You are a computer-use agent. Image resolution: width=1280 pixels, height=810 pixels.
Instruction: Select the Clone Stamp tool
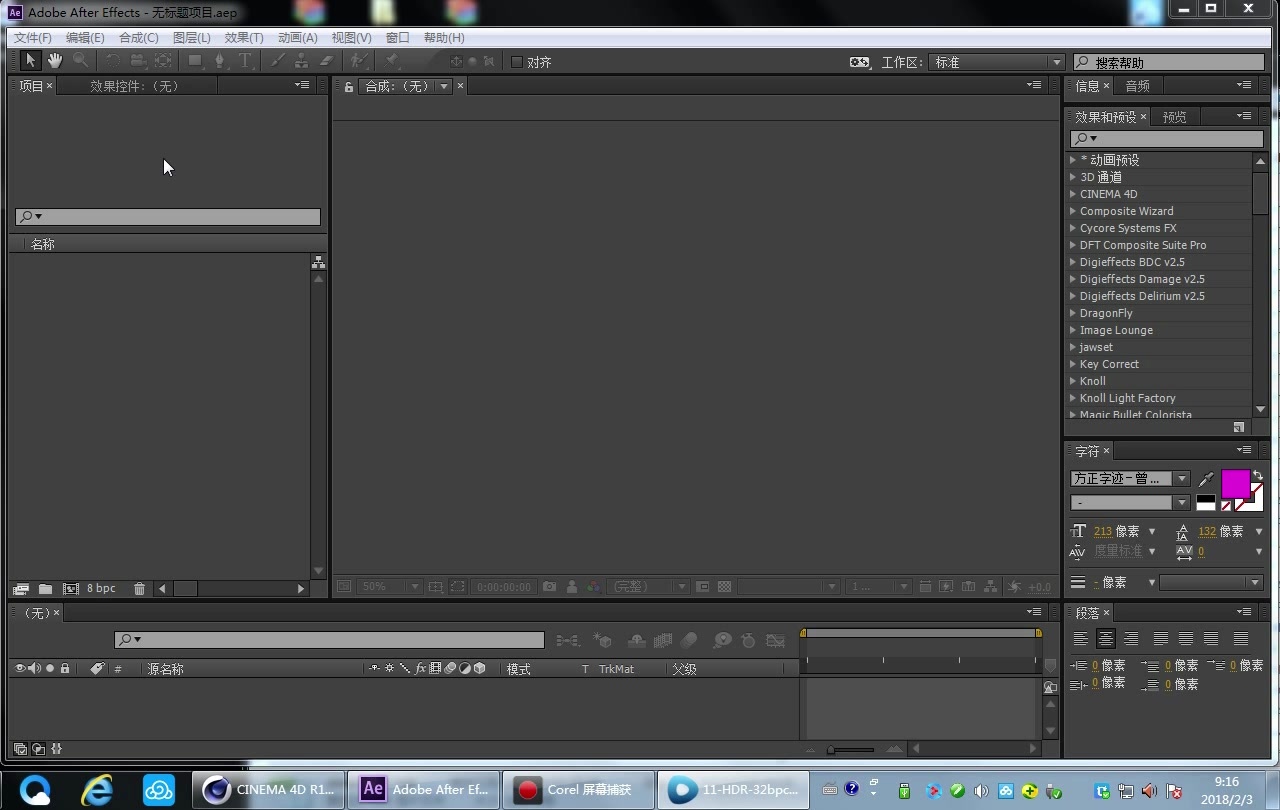[x=301, y=61]
